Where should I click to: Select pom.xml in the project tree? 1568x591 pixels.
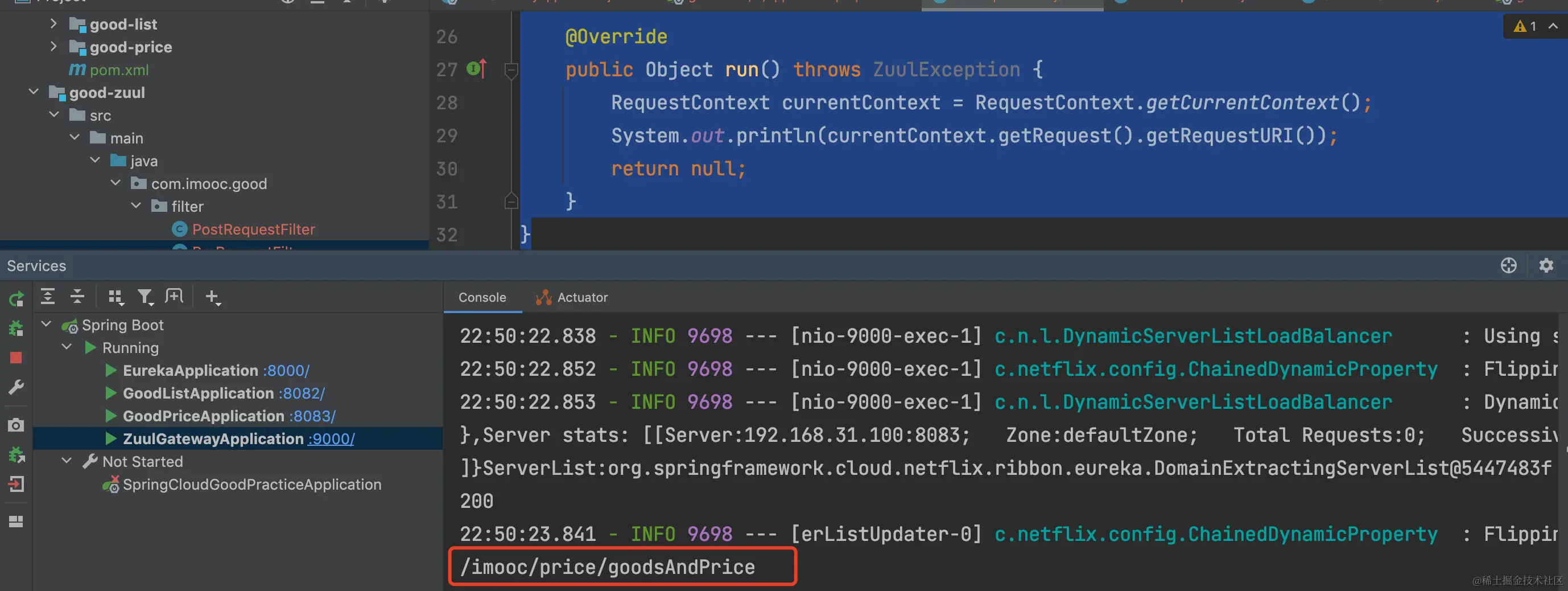[x=119, y=69]
